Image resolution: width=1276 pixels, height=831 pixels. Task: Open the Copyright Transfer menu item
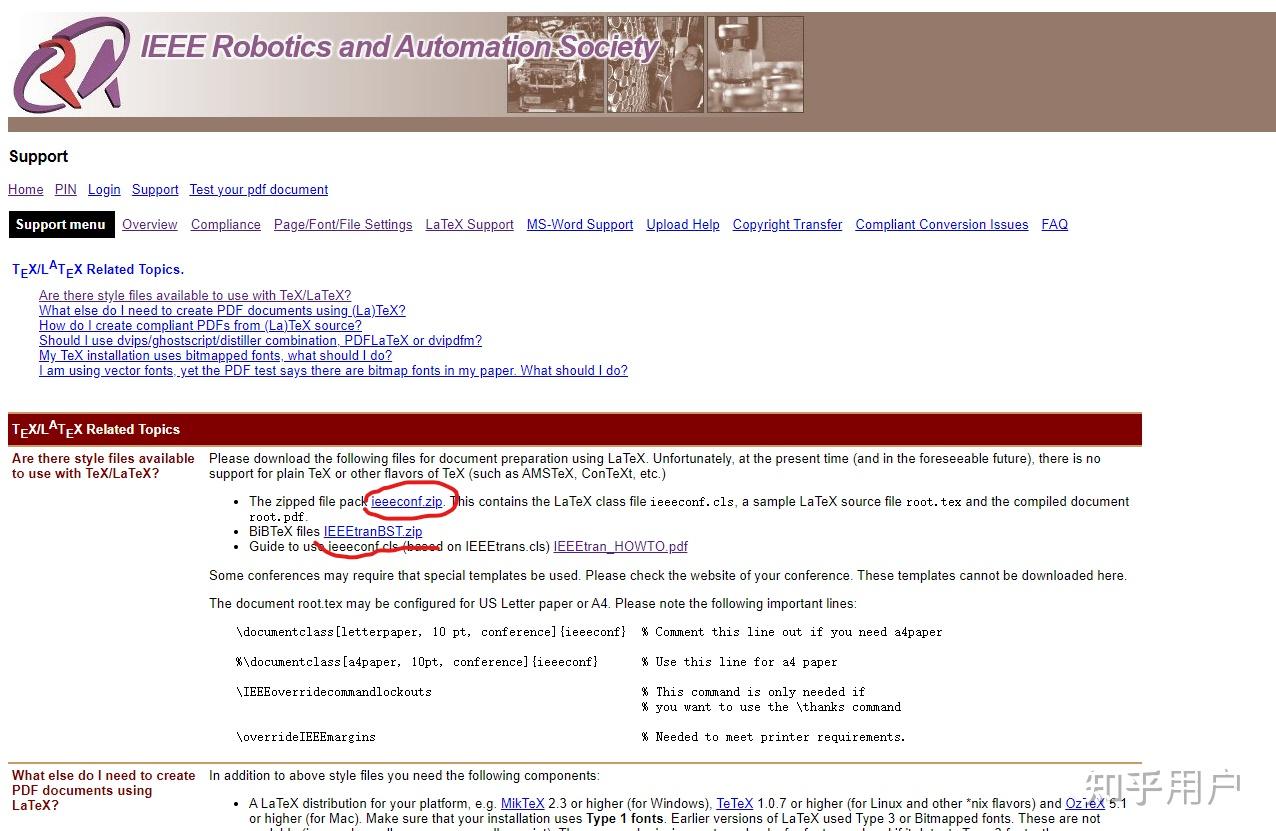pyautogui.click(x=788, y=225)
